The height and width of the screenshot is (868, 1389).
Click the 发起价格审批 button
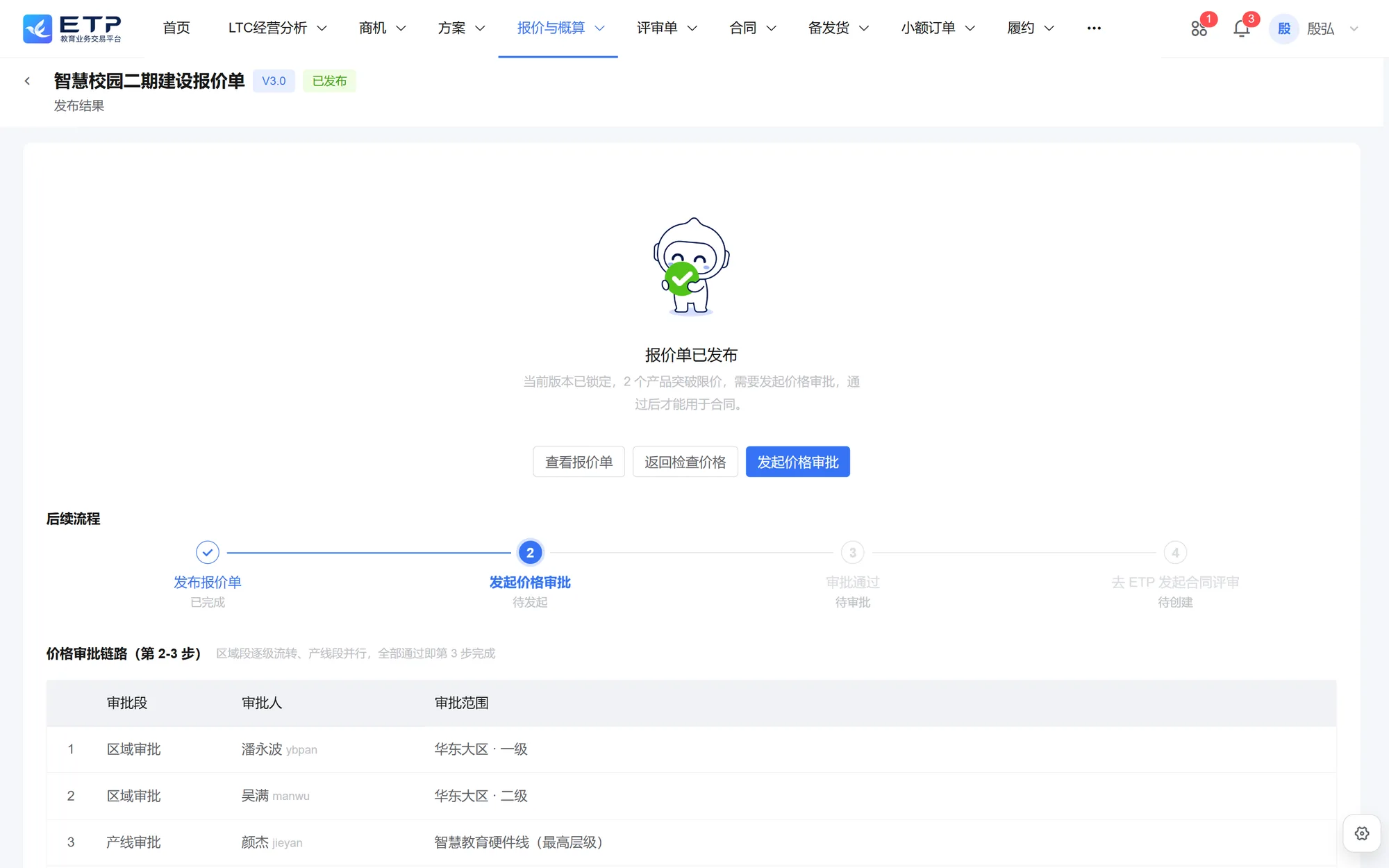[x=797, y=462]
